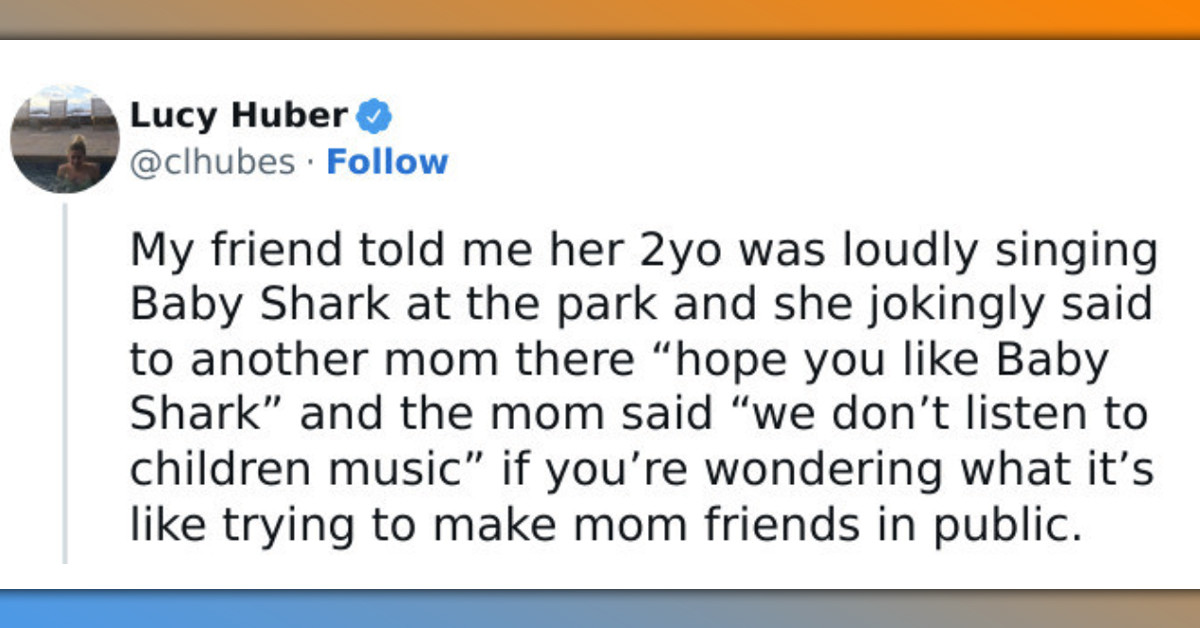This screenshot has height=628, width=1200.
Task: Click the last sentence of the tweet
Action: pos(600,522)
